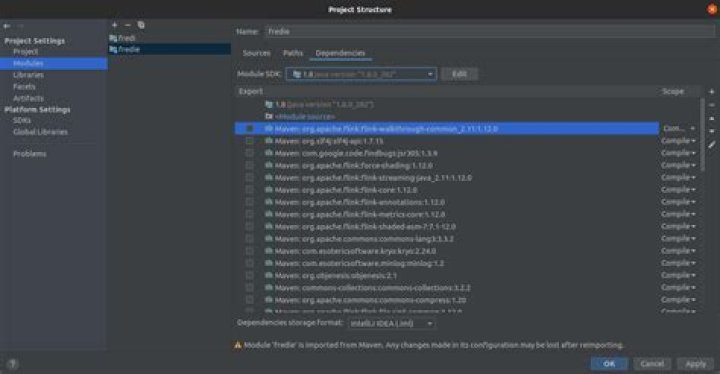Toggle export checkbox for flink-annotations

click(x=249, y=202)
